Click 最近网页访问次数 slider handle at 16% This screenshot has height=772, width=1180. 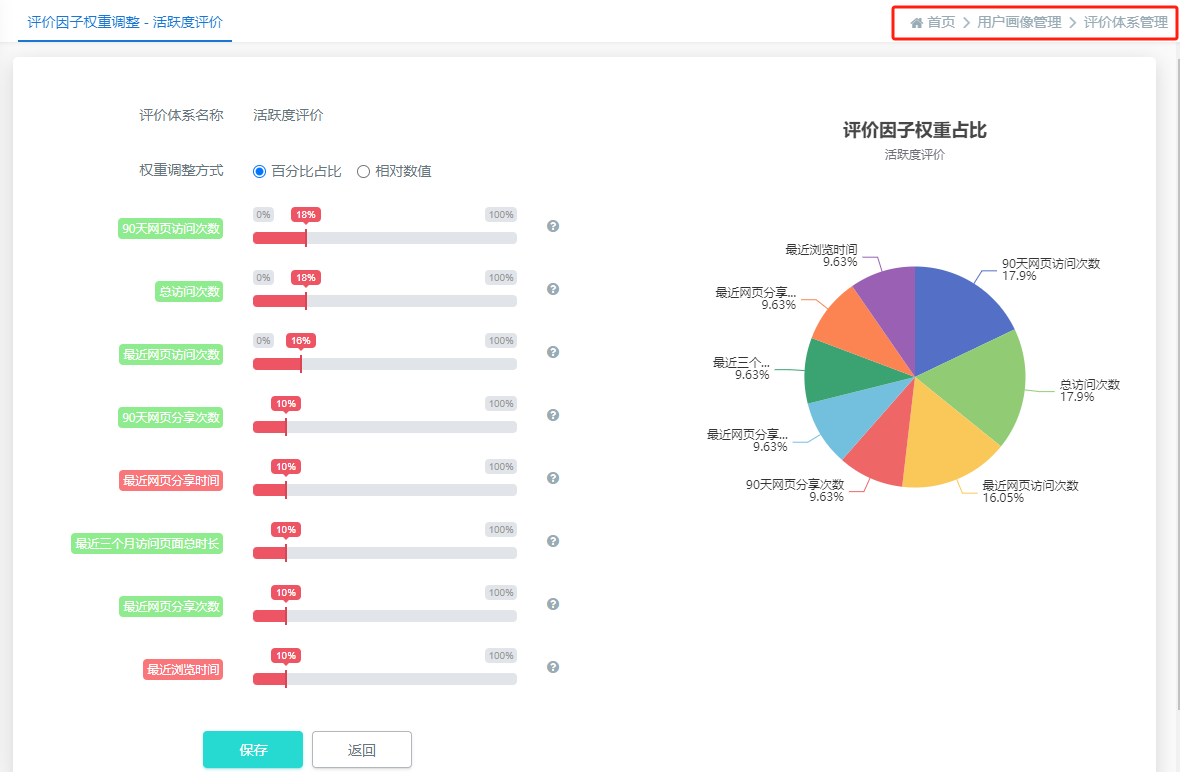point(301,364)
